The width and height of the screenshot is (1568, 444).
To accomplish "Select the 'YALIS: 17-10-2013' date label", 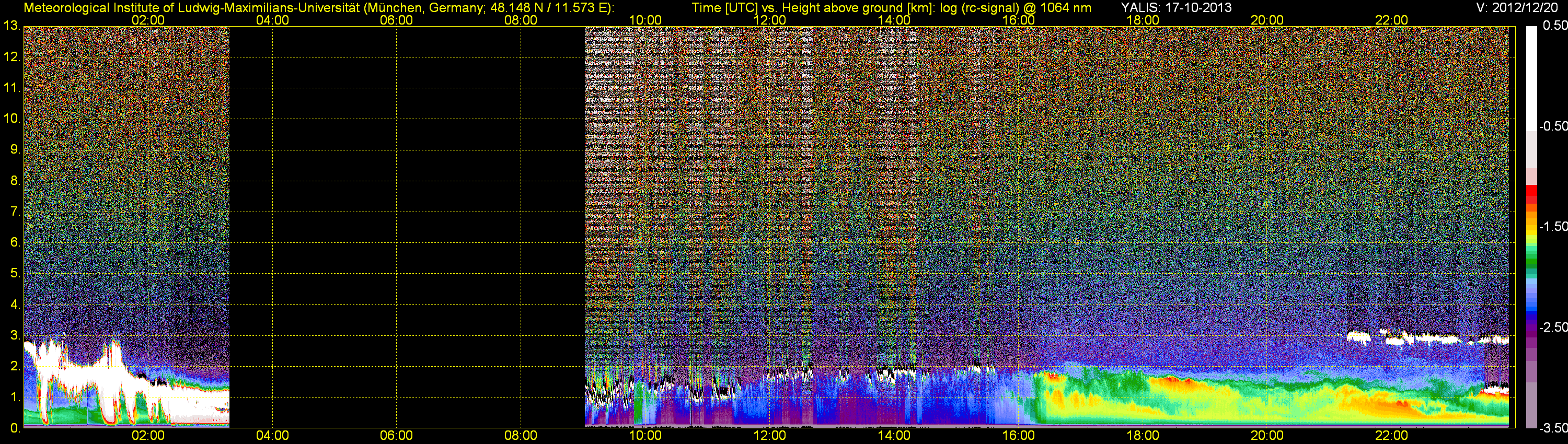I will click(1176, 8).
